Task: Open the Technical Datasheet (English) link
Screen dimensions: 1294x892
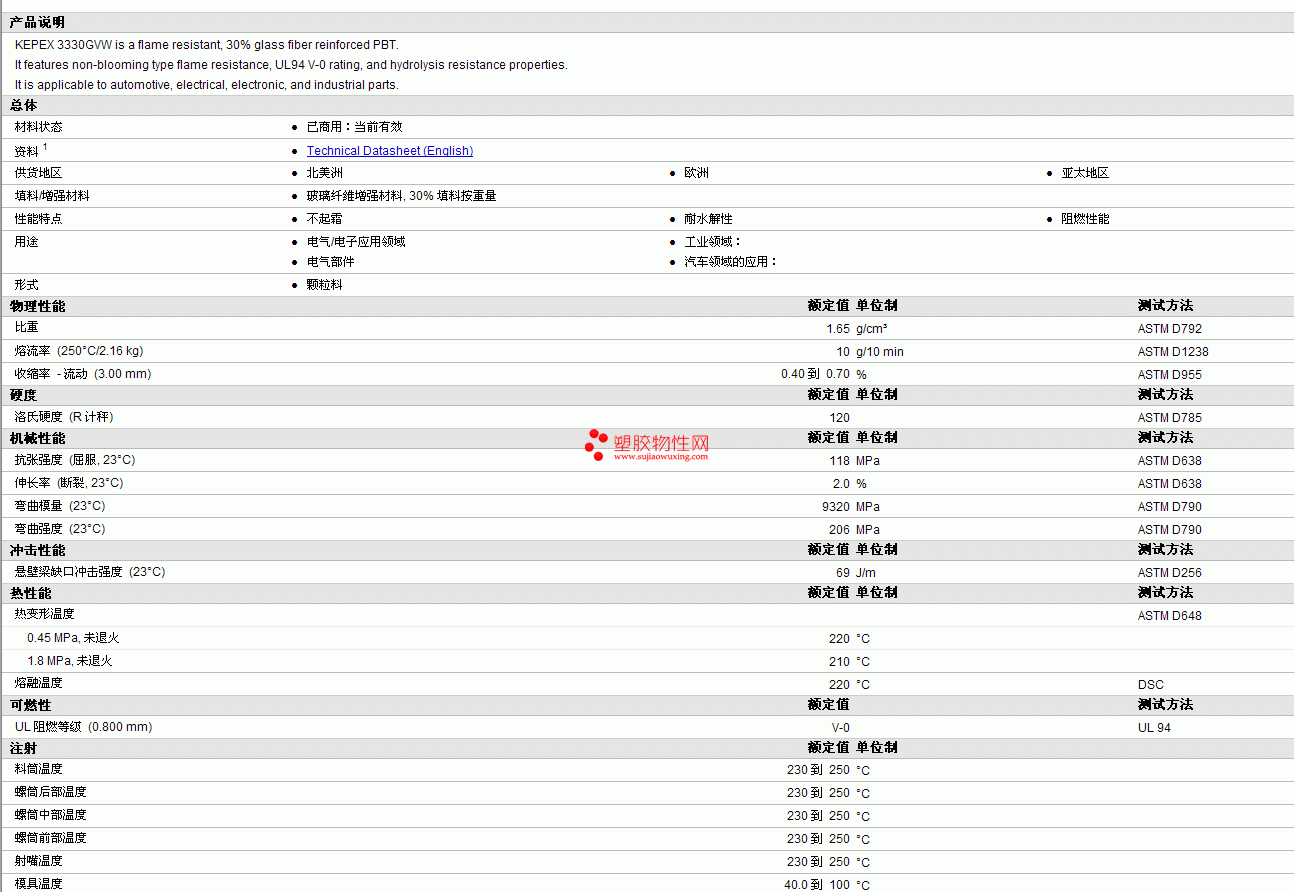Action: (390, 151)
